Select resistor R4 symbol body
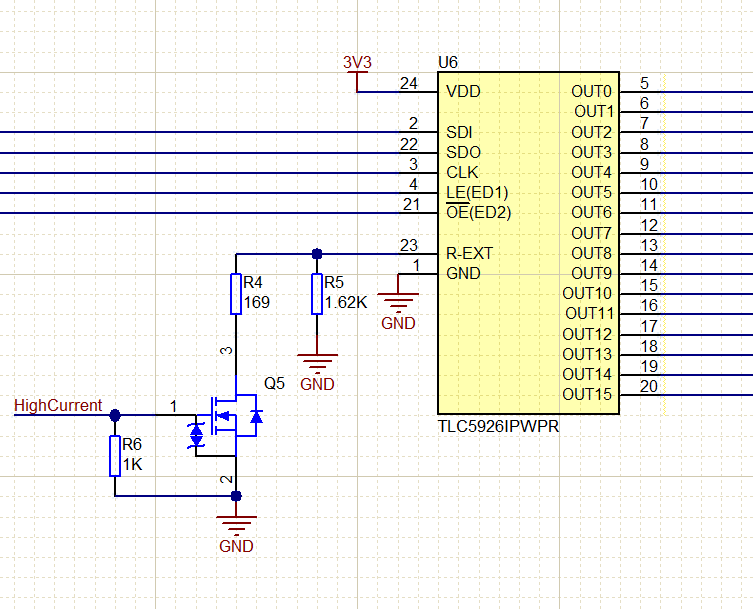The height and width of the screenshot is (609, 753). coord(236,294)
